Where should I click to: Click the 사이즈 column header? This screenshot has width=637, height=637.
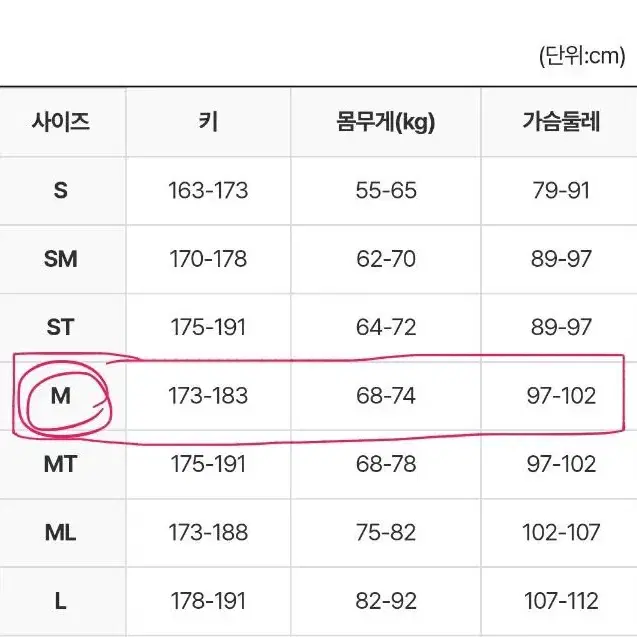point(61,121)
